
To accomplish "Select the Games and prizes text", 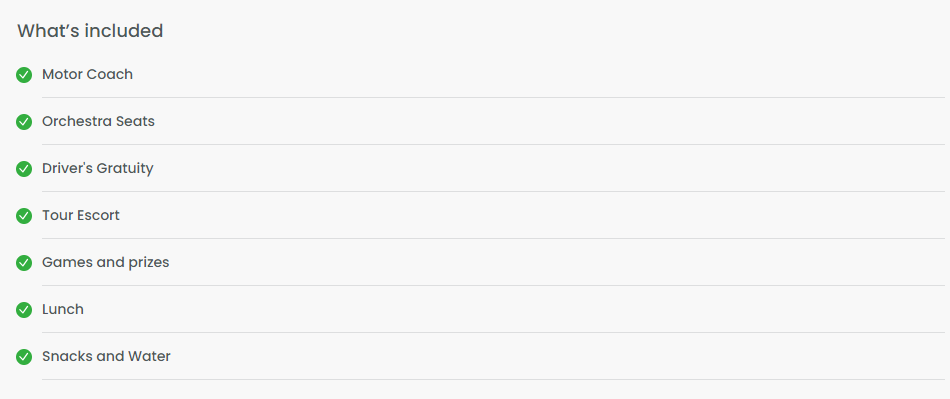I will pyautogui.click(x=105, y=262).
